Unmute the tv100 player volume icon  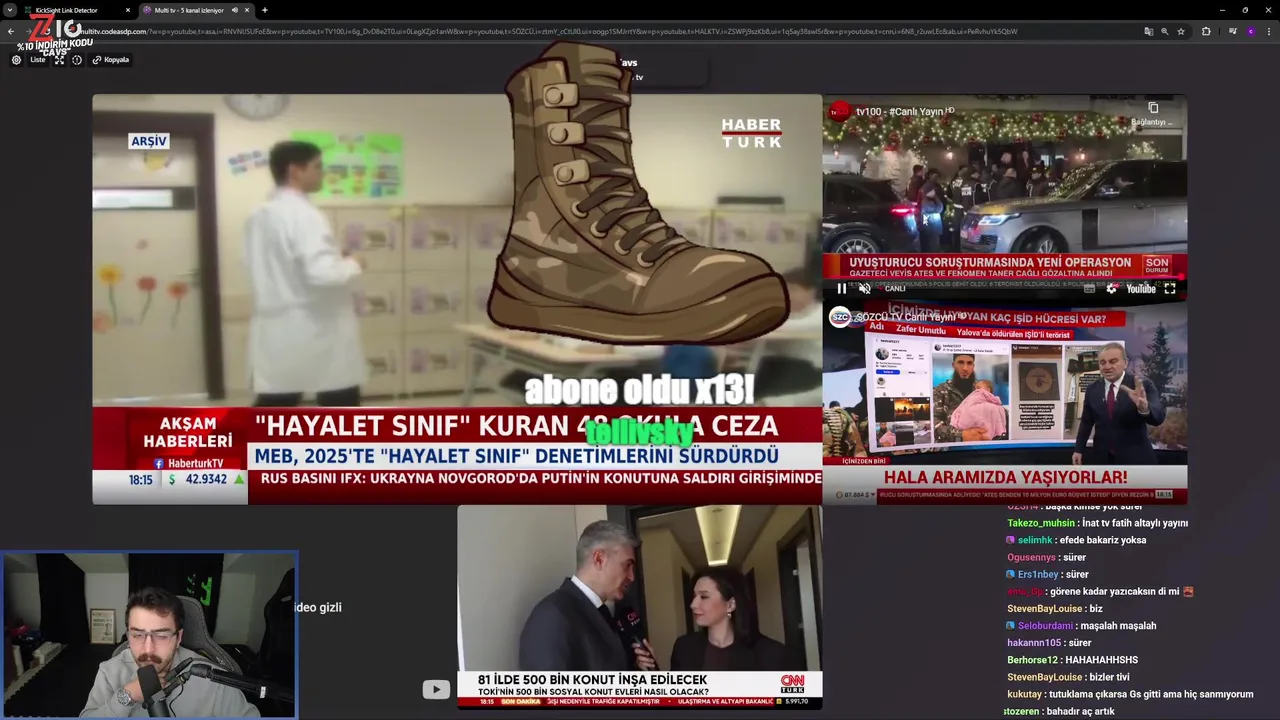[x=865, y=288]
